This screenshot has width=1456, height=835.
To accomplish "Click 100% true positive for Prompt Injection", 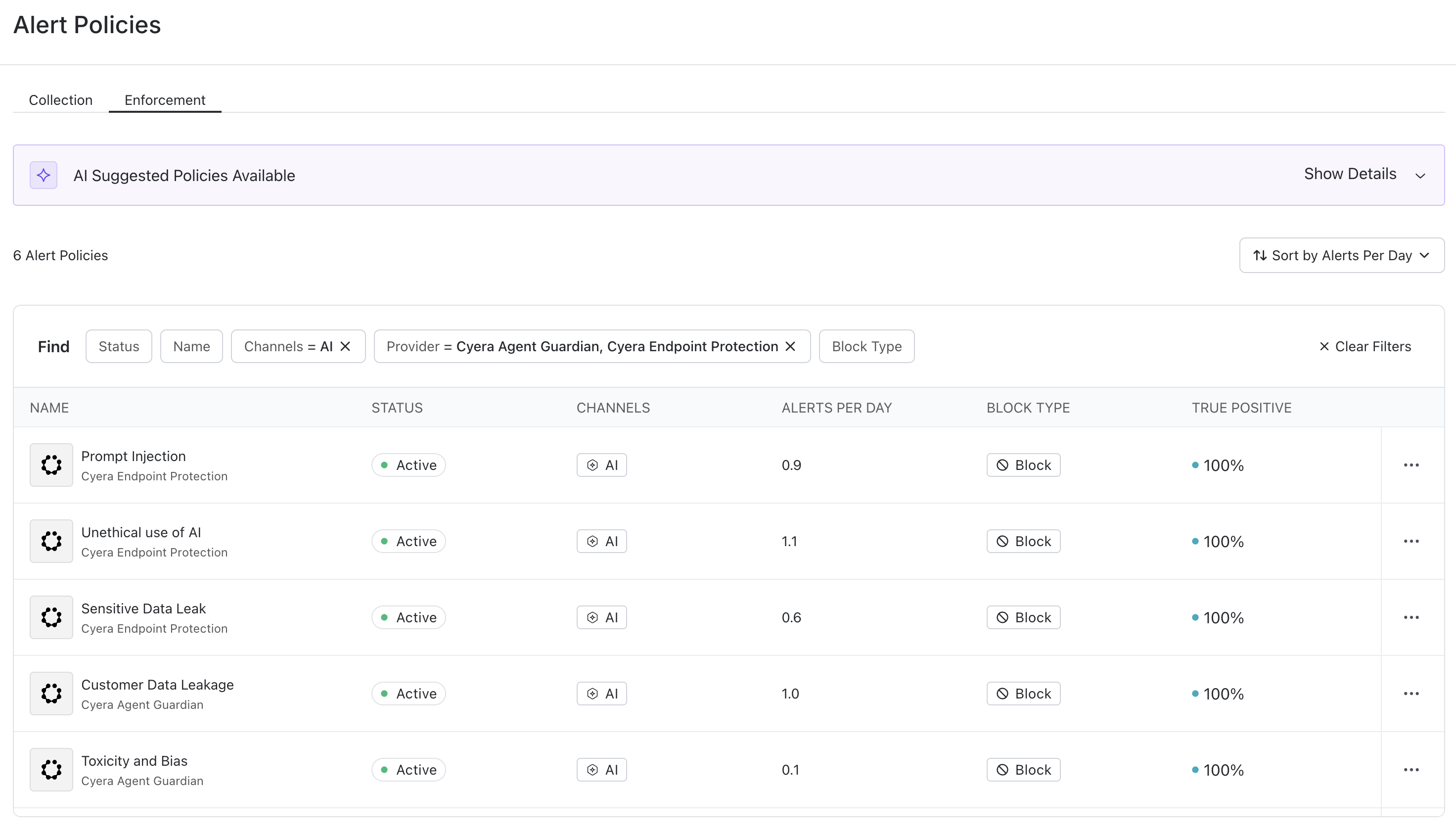I will (1218, 465).
